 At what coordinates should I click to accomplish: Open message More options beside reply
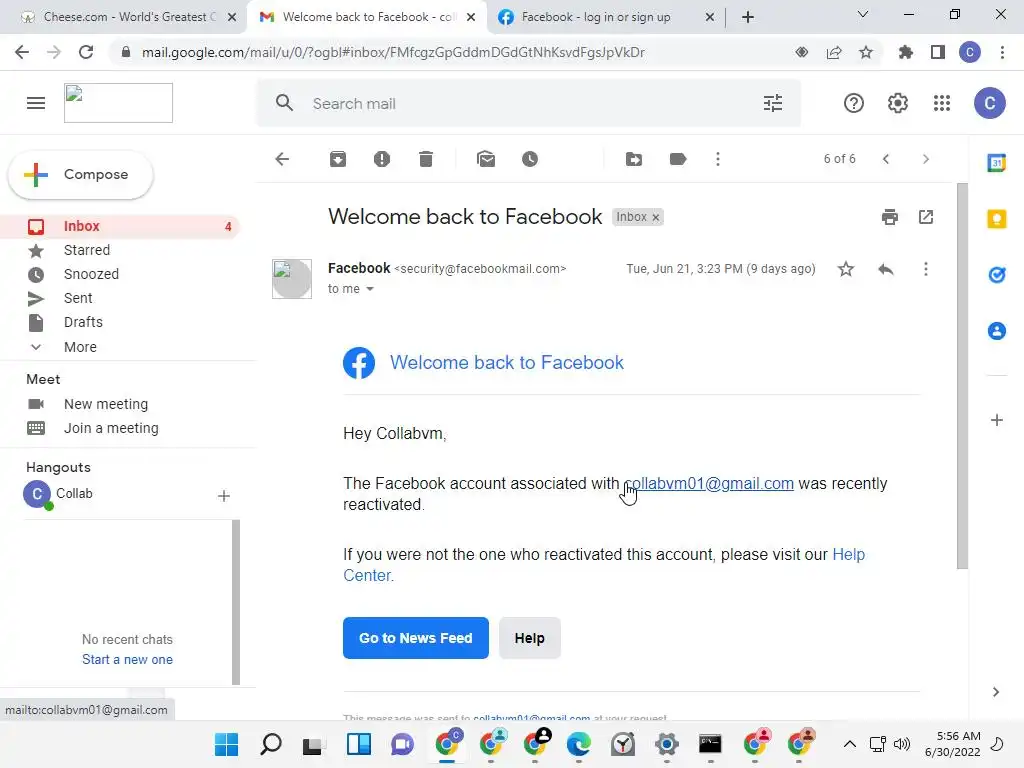pyautogui.click(x=925, y=269)
